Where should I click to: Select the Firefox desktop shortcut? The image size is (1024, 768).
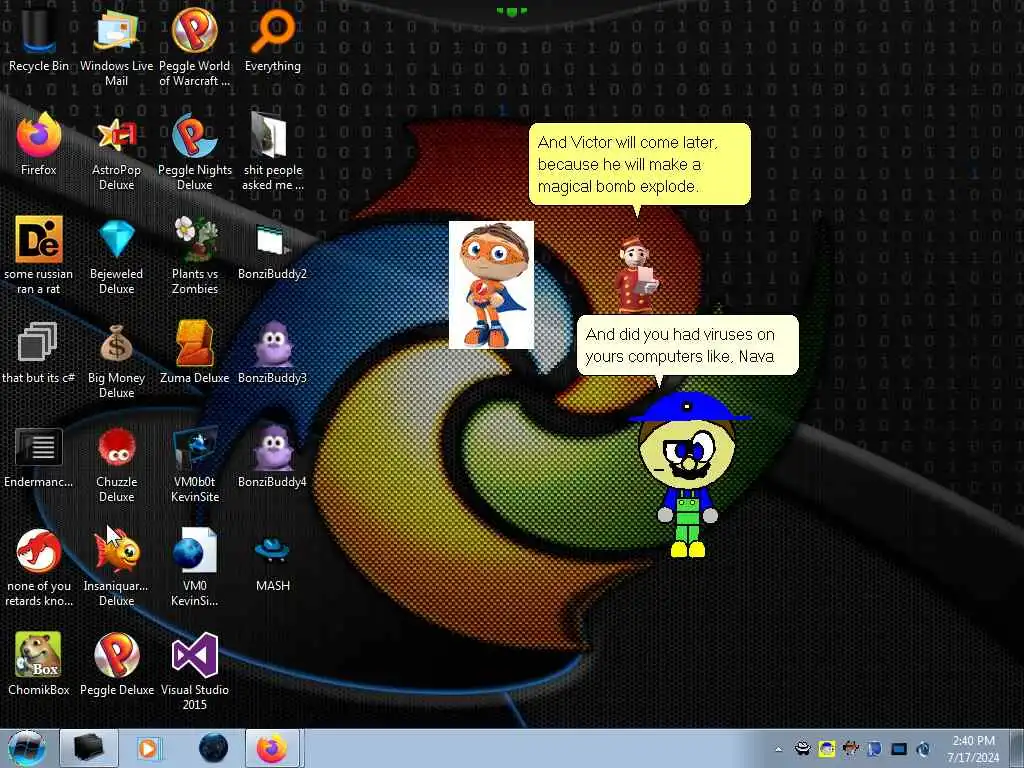coord(39,145)
